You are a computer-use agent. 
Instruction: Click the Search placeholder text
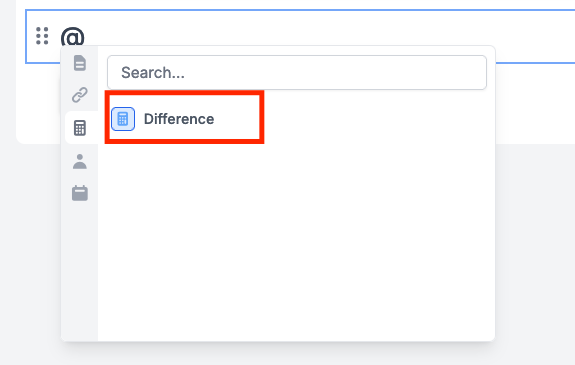153,73
